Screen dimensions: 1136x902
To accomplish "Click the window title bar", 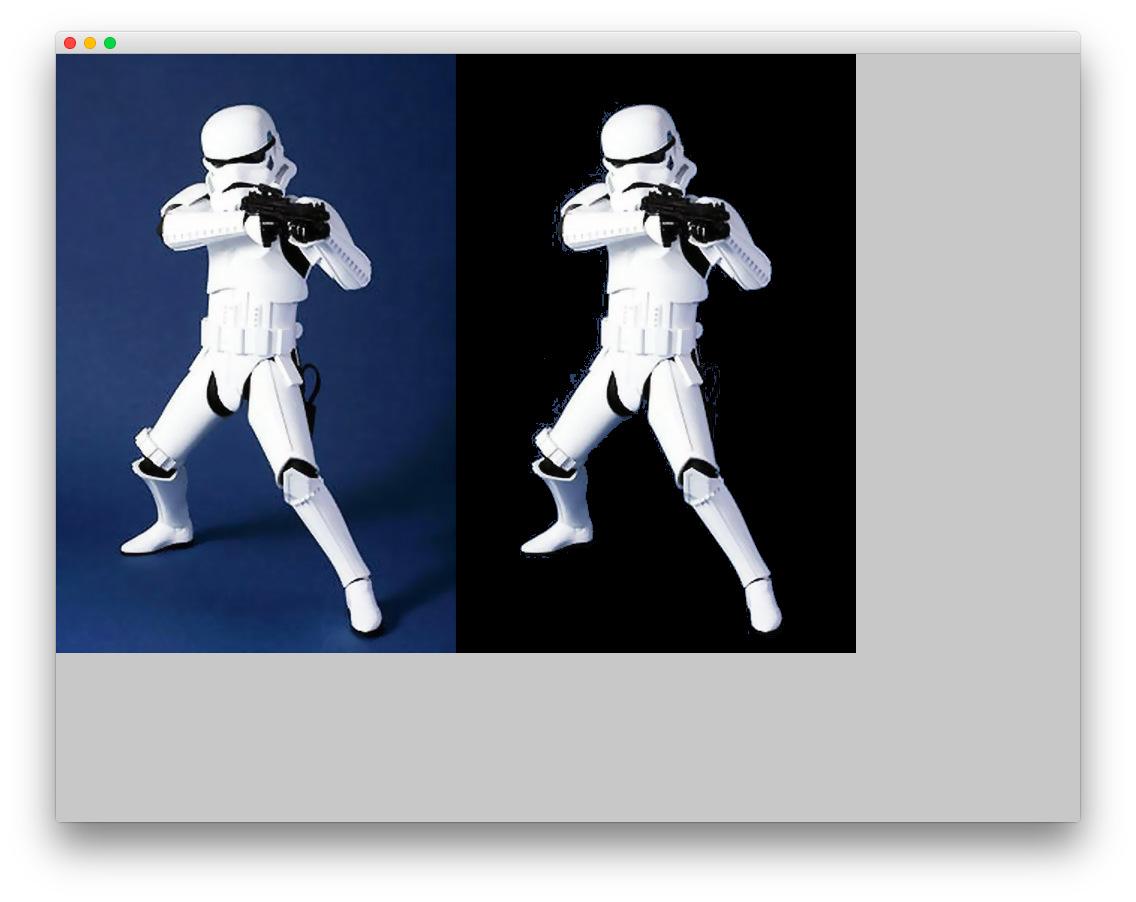I will point(600,42).
